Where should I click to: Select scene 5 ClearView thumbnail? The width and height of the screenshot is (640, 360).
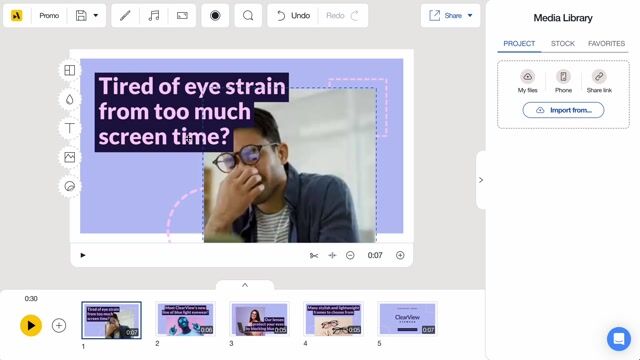[407, 319]
